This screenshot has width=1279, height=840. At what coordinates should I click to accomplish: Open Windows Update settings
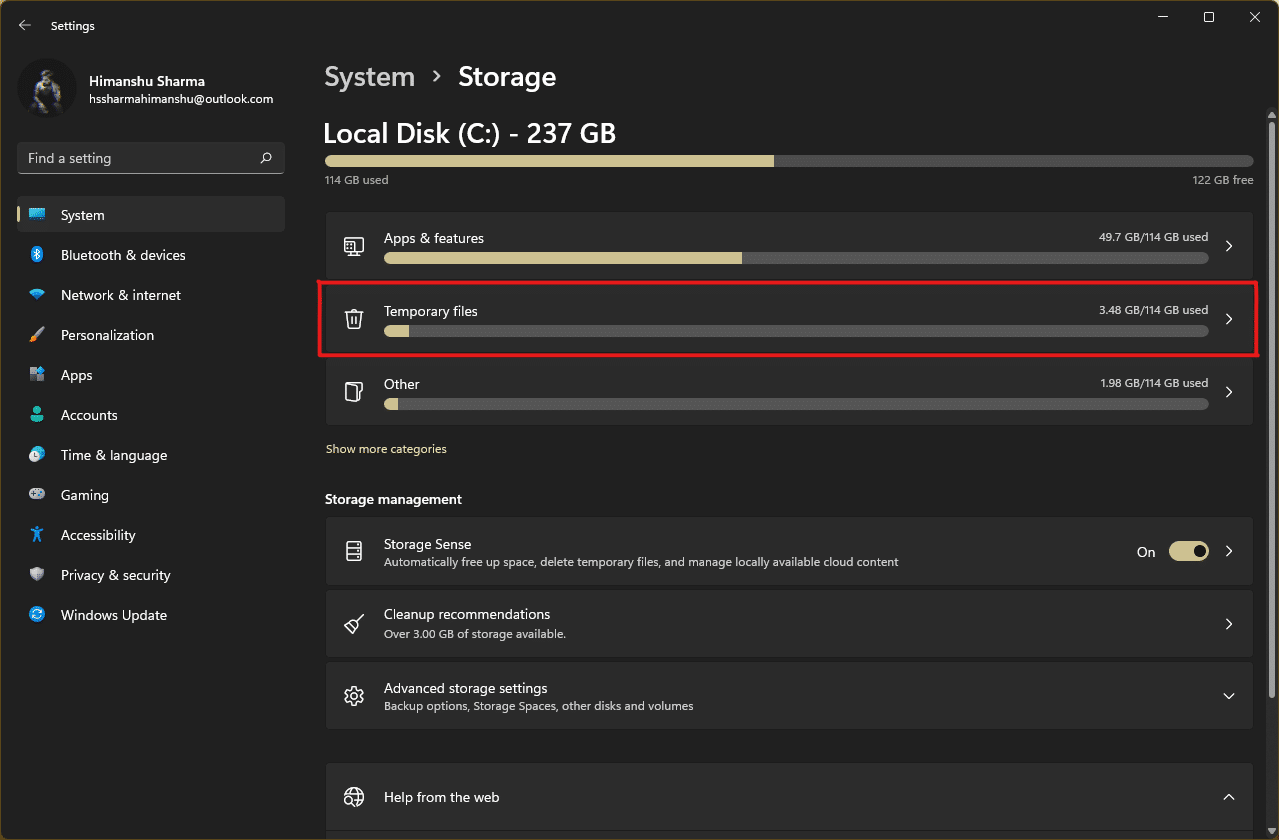click(151, 615)
